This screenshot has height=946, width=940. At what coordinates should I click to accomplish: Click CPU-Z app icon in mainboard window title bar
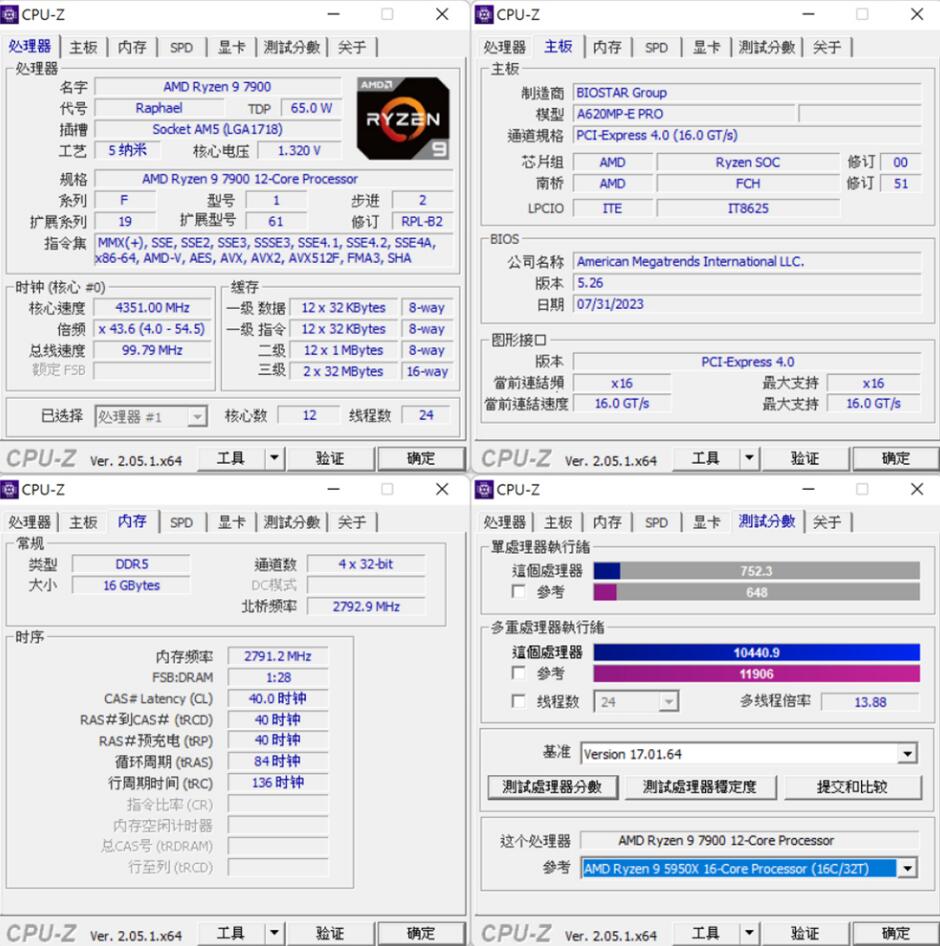click(484, 14)
